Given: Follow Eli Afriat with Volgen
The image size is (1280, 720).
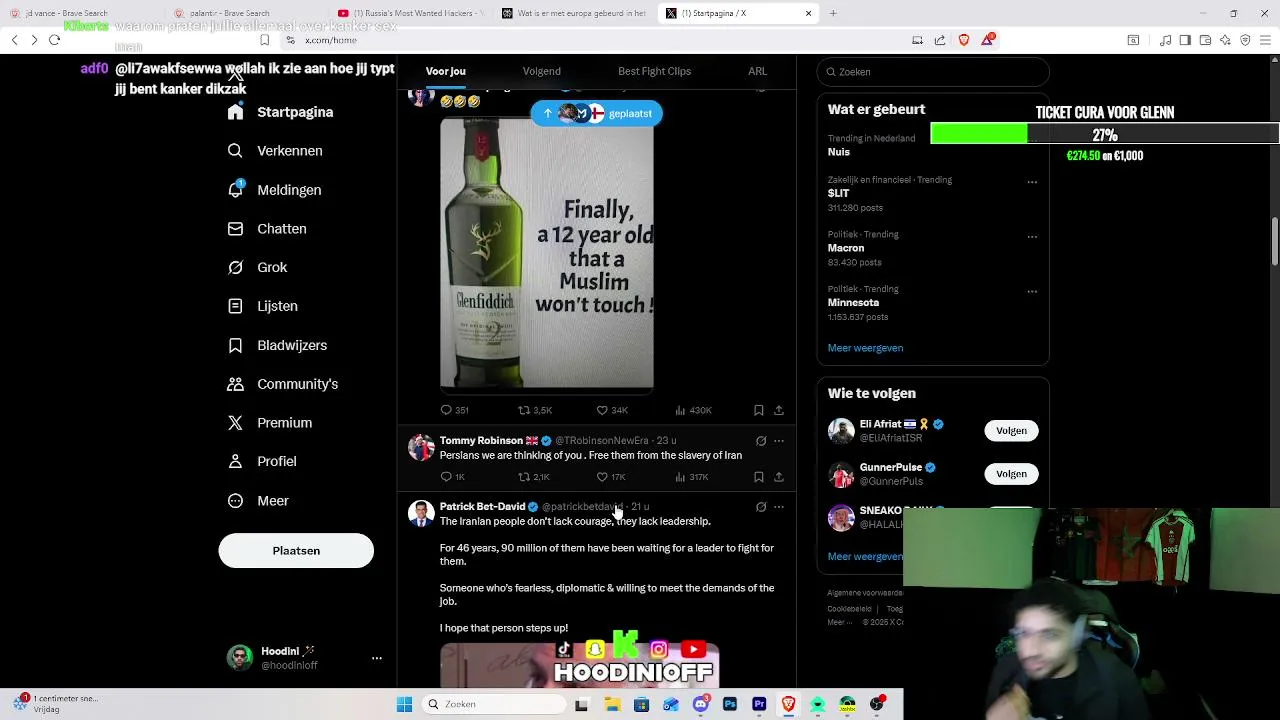Looking at the screenshot, I should click(1011, 431).
